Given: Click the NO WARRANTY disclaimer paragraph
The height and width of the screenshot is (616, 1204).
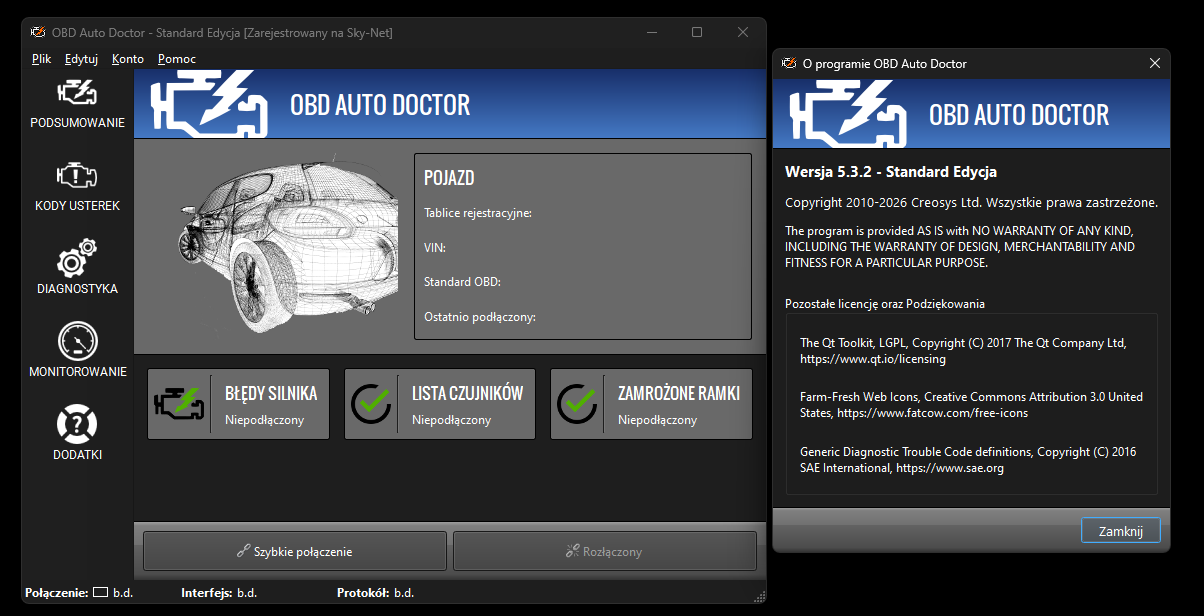Looking at the screenshot, I should point(960,247).
